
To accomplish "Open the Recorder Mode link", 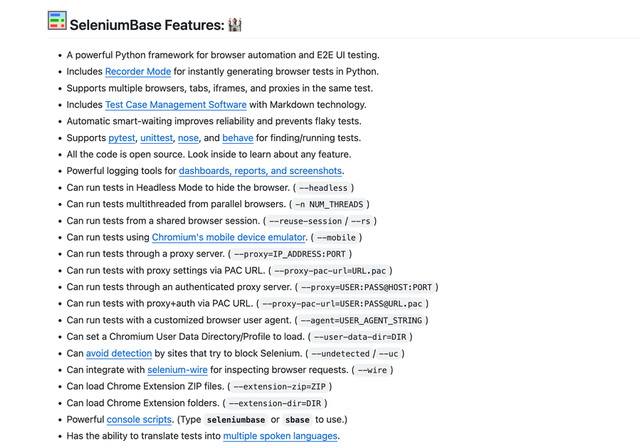I will click(138, 72).
